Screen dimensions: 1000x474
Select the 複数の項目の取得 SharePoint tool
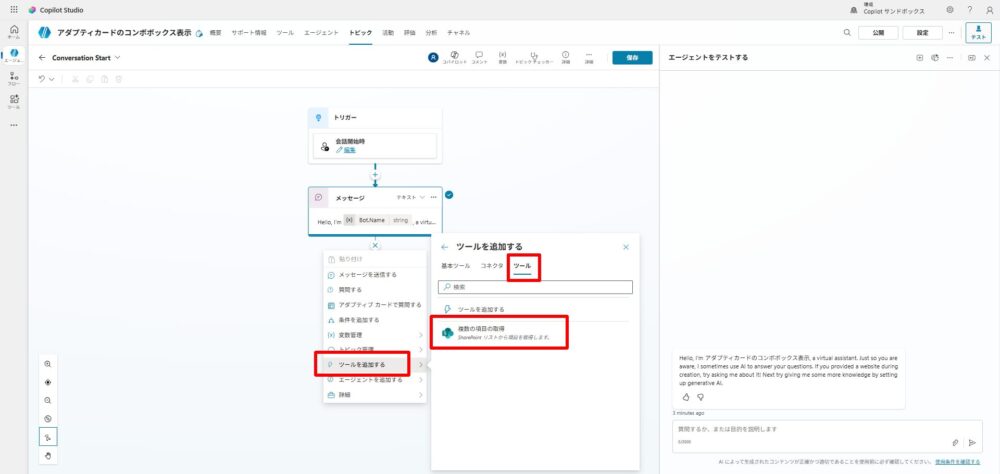click(500, 332)
